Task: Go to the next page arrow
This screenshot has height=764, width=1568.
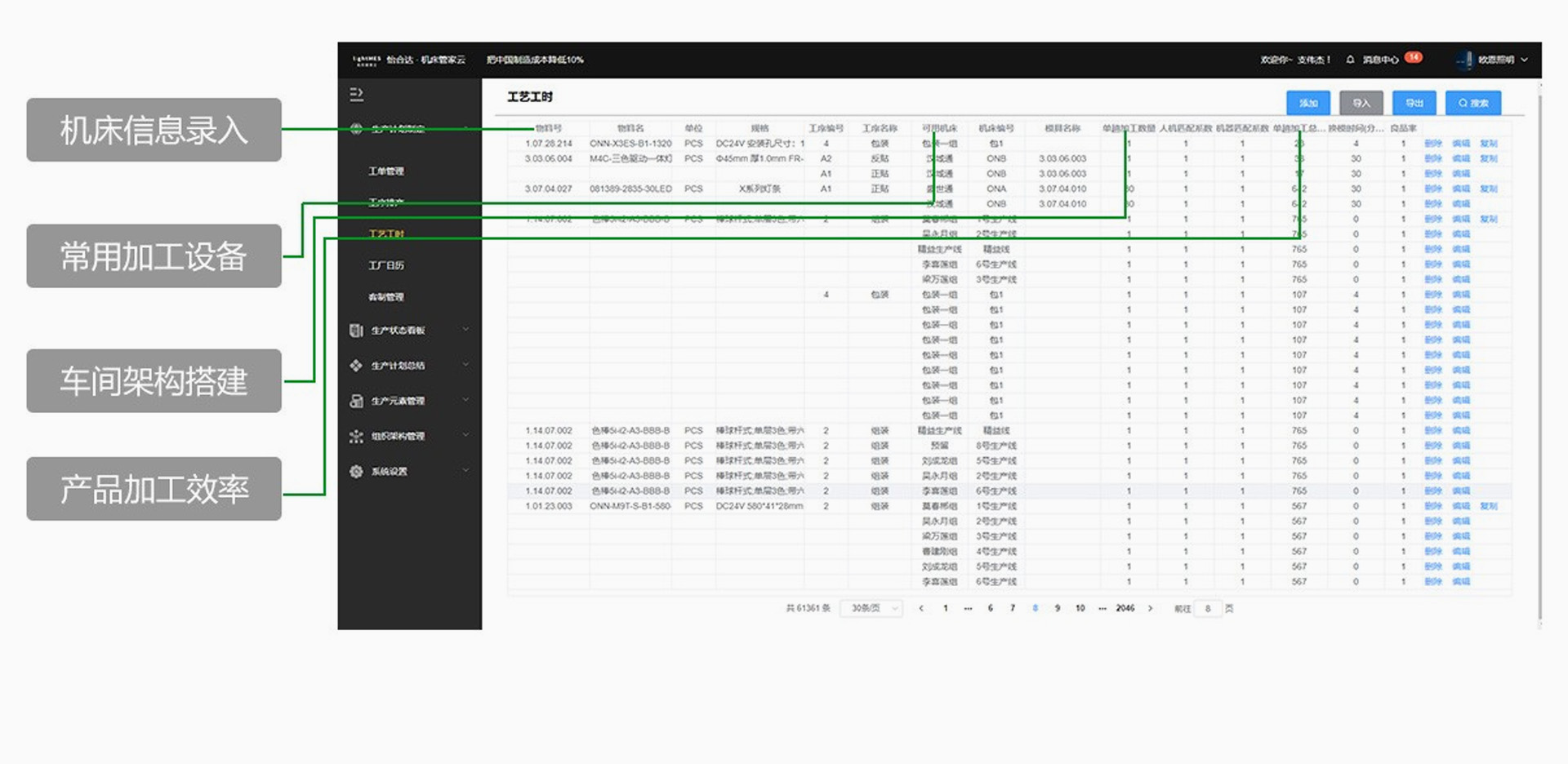Action: point(1150,608)
